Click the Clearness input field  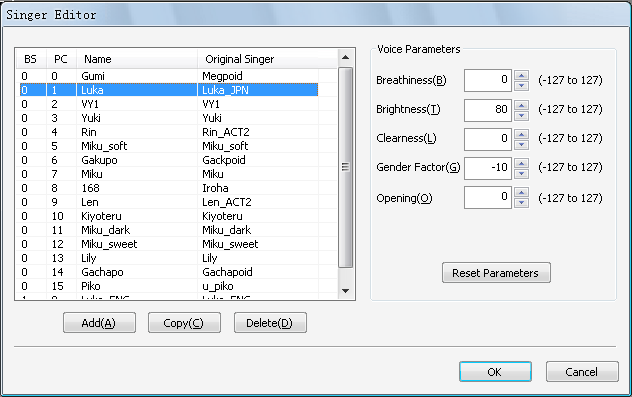488,139
